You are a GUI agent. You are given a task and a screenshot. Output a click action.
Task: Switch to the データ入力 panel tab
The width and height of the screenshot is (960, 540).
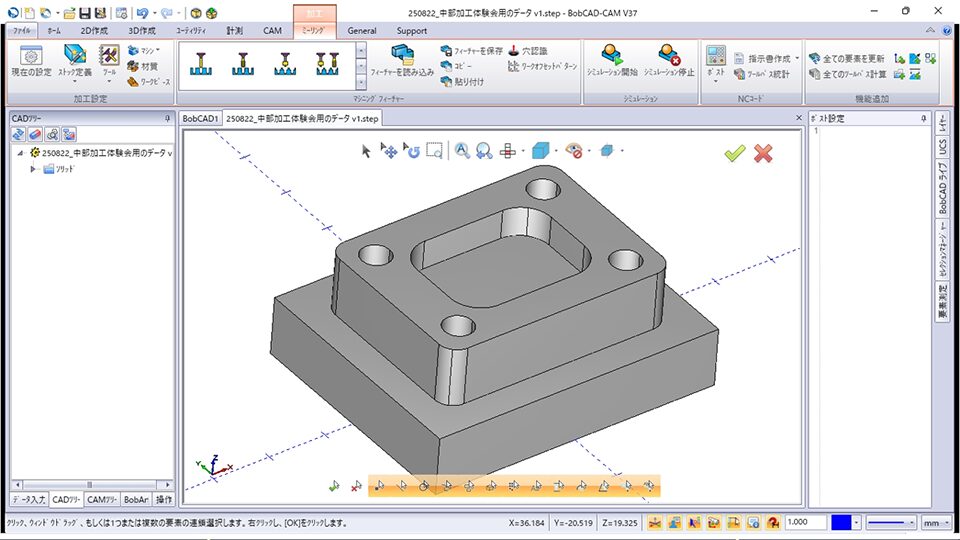[29, 500]
